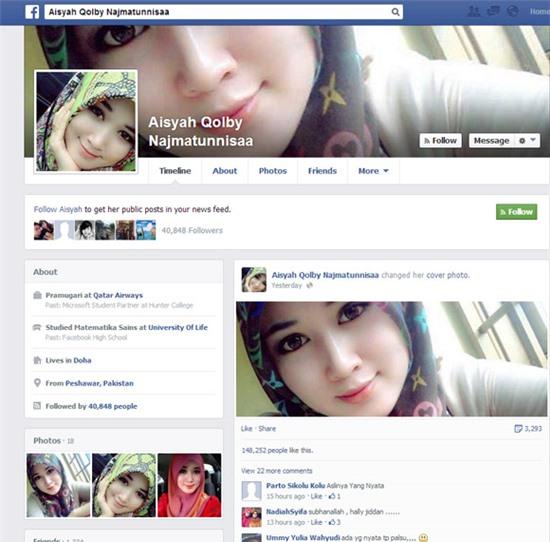Click Home in the top bar
This screenshot has height=542, width=550.
539,12
